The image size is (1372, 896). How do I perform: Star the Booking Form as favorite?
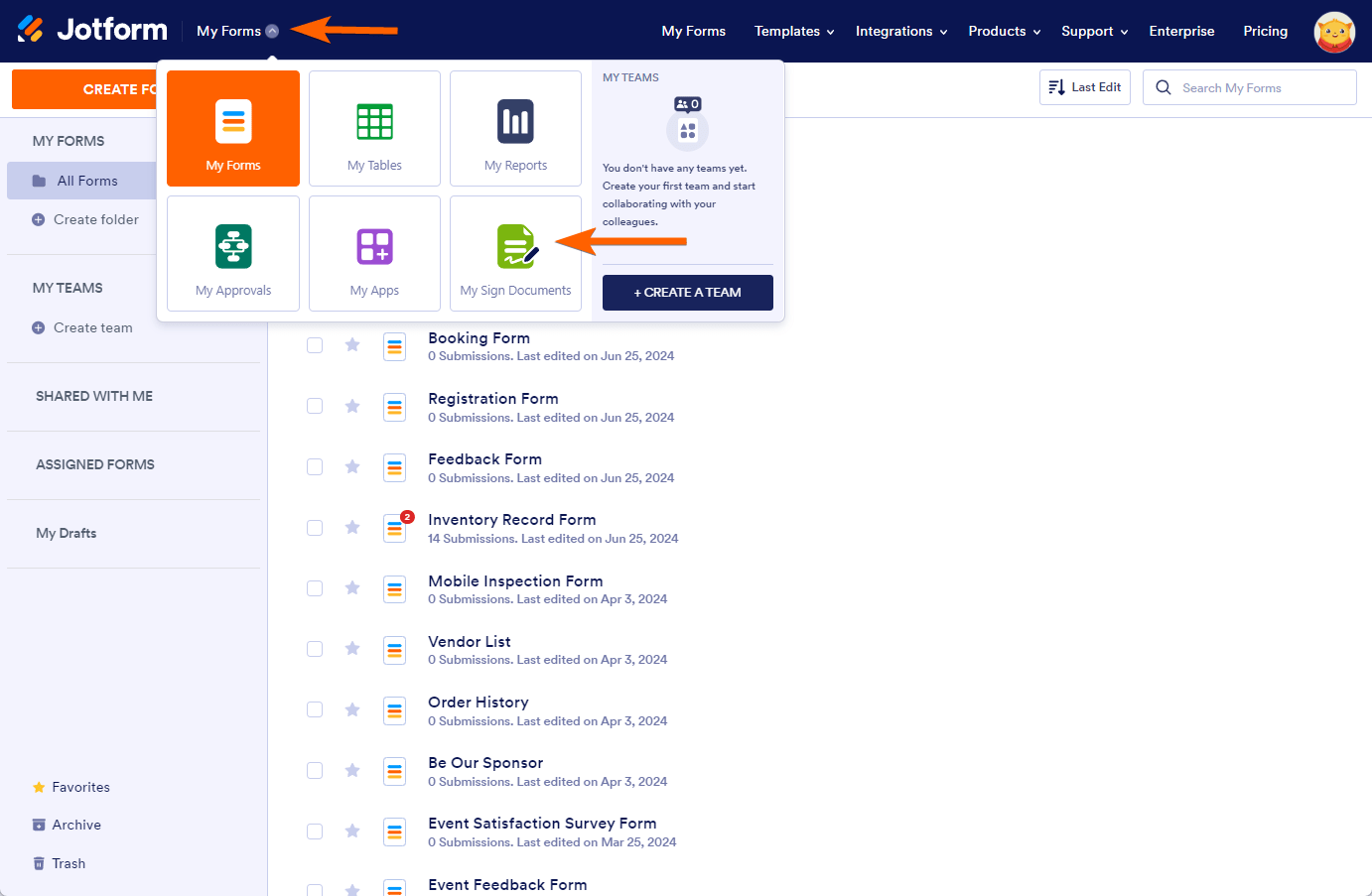pyautogui.click(x=352, y=345)
